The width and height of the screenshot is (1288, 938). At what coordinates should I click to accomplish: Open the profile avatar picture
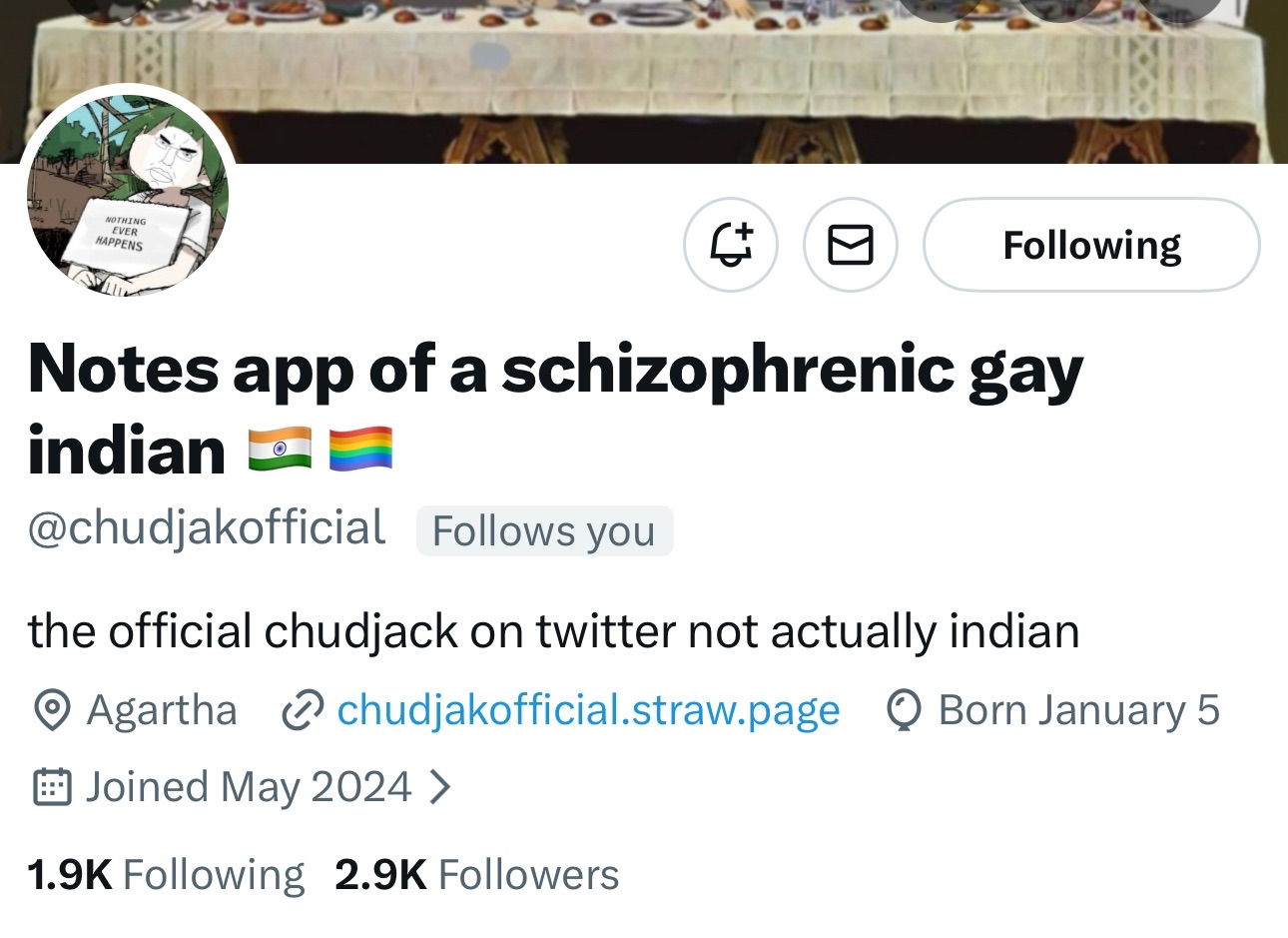coord(127,194)
